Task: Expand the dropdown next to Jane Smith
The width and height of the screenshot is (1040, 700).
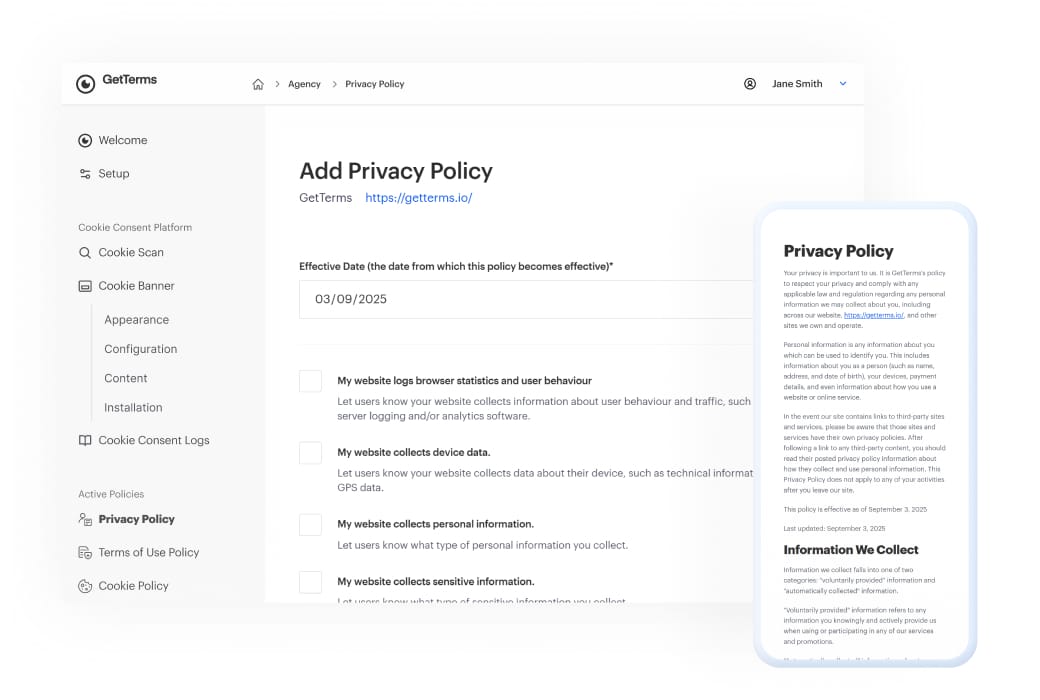Action: [843, 84]
